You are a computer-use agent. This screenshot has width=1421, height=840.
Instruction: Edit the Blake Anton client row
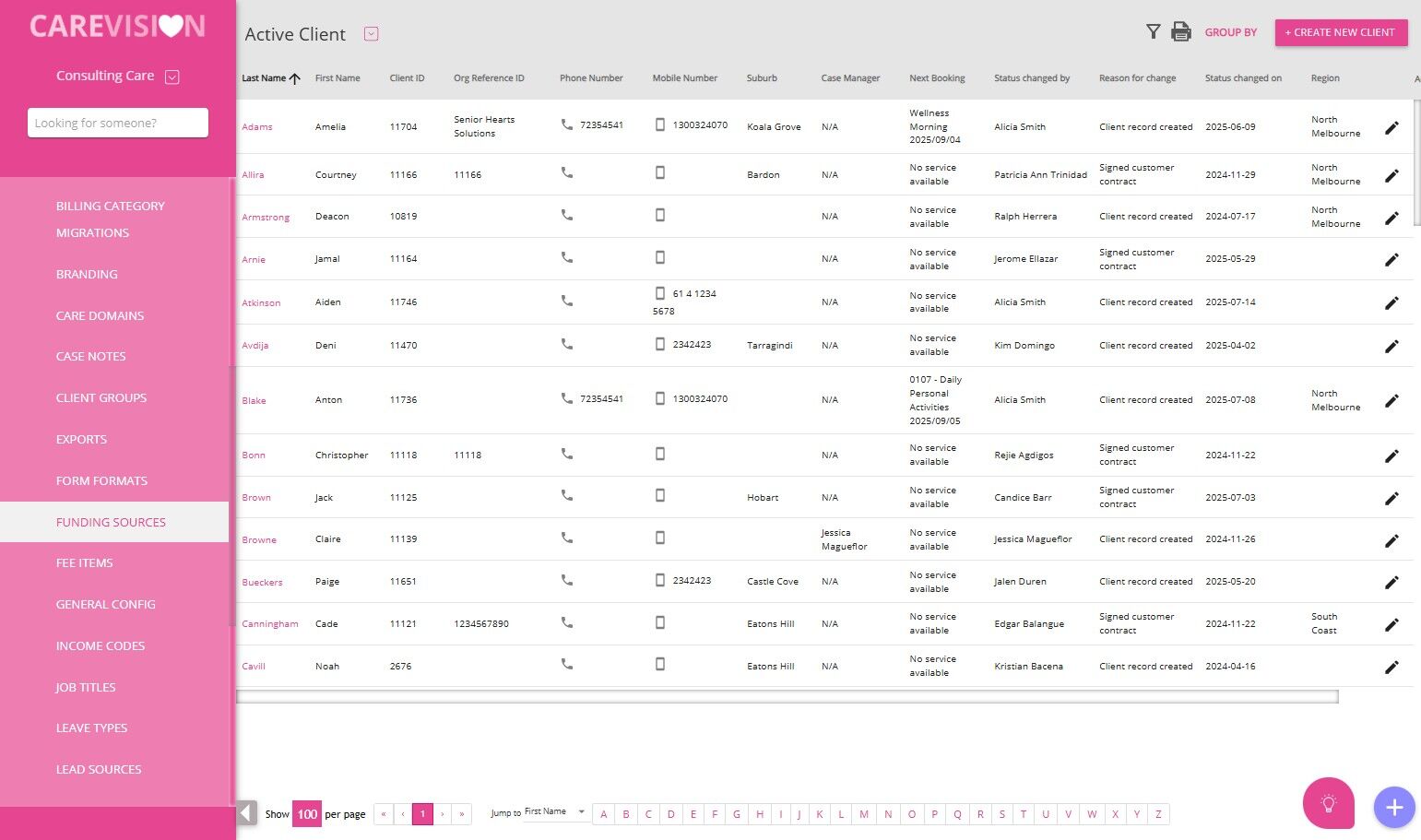coord(1391,401)
